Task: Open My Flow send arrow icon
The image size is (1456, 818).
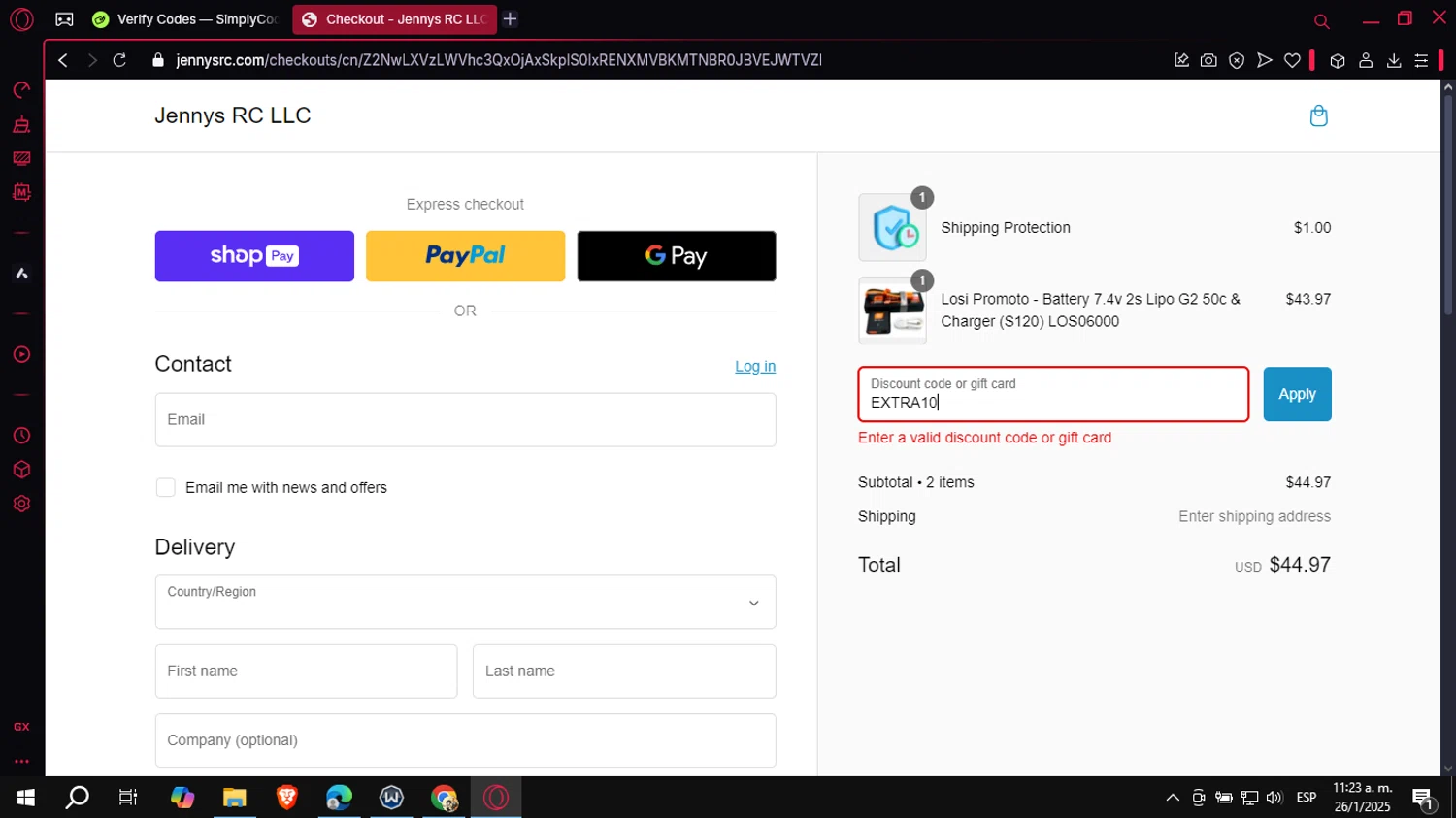Action: (1264, 60)
